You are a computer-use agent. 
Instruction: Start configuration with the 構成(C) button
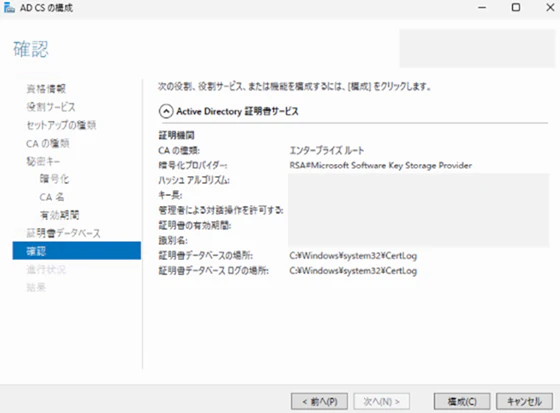(462, 402)
